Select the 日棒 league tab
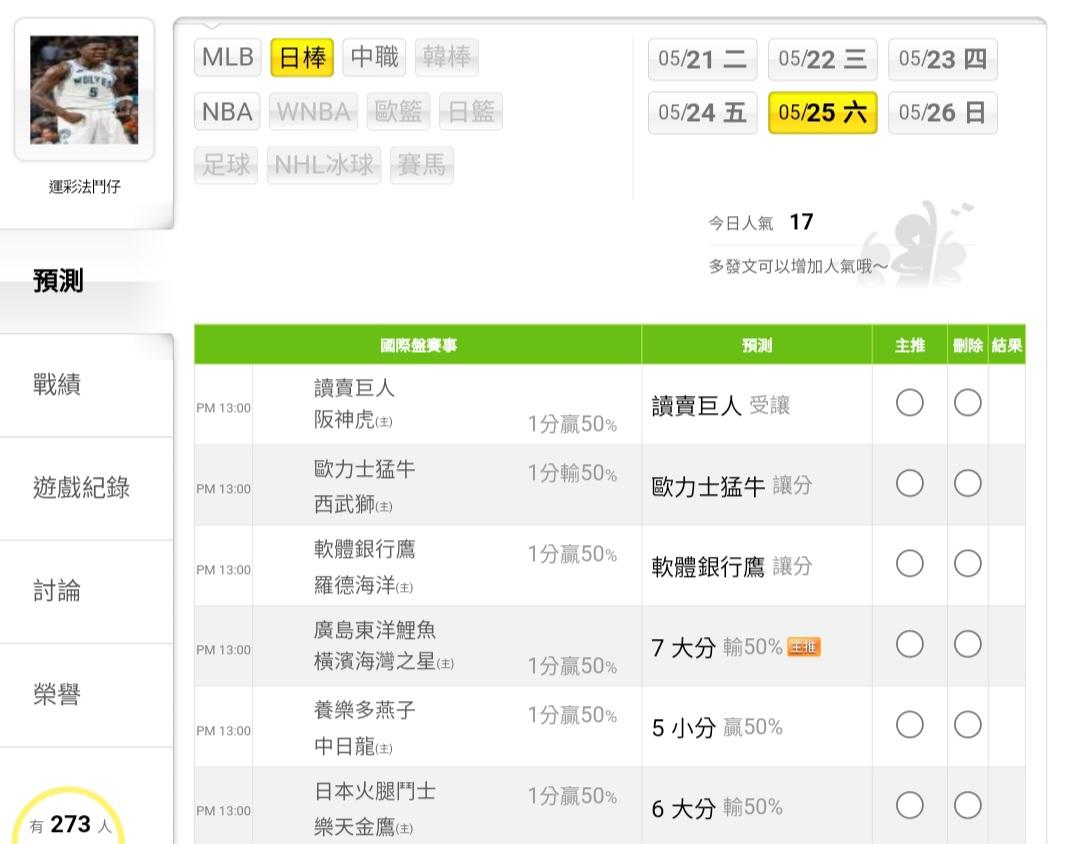Screen dimensions: 1080x844 click(x=302, y=56)
